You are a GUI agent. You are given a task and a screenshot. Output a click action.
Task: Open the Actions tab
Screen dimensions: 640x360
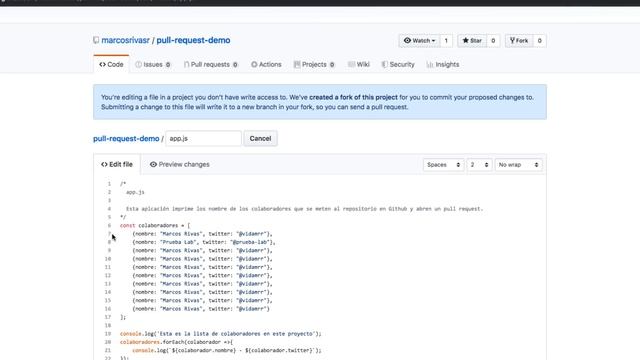(x=266, y=64)
